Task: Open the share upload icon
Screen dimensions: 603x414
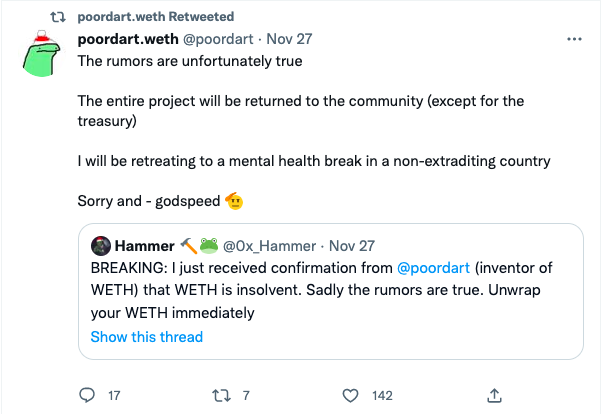Action: 494,395
